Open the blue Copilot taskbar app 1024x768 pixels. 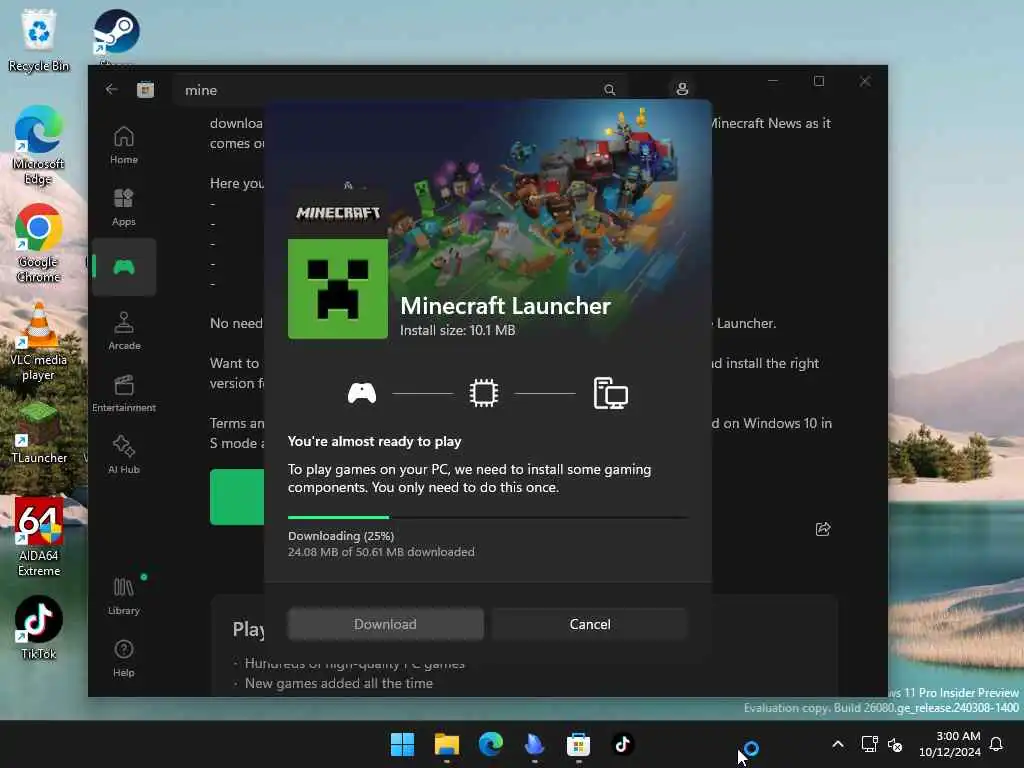534,744
